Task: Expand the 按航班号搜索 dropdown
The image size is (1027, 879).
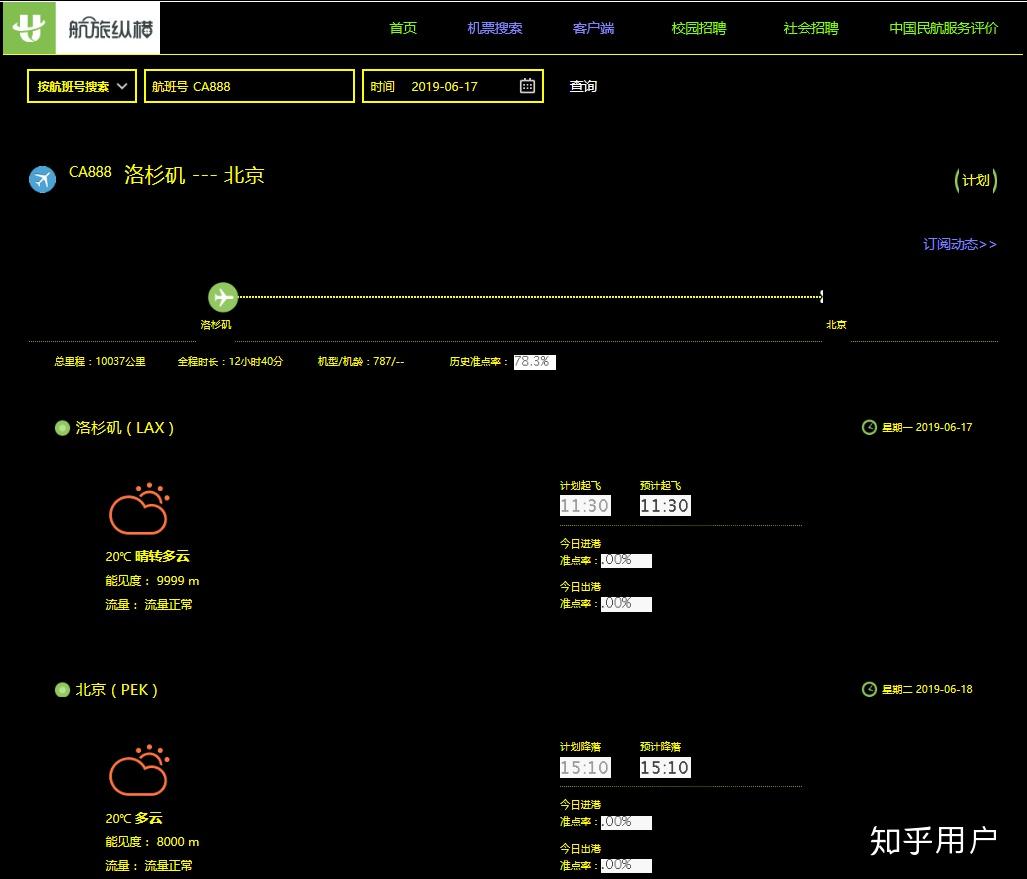Action: click(82, 86)
